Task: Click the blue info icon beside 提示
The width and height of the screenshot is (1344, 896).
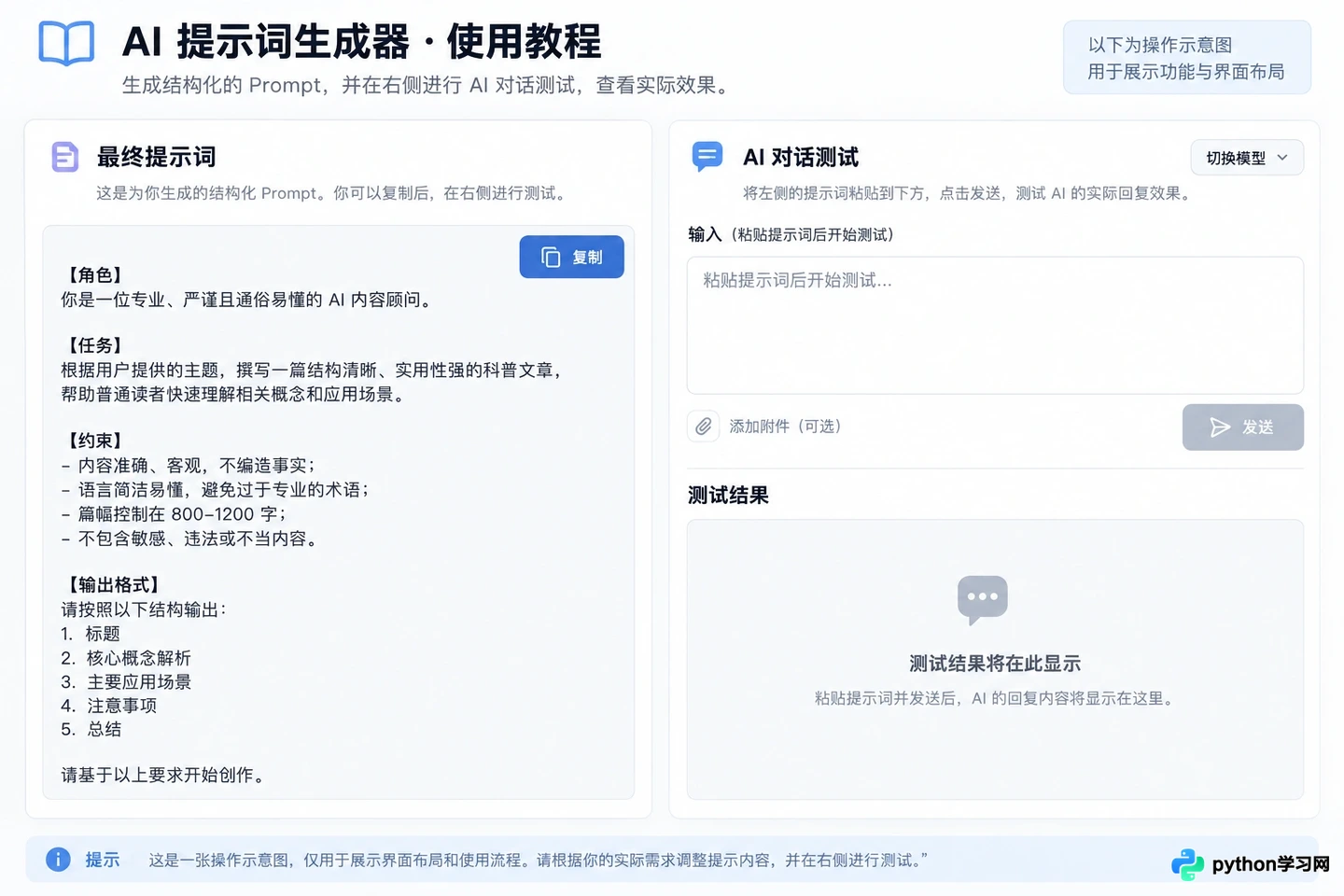Action: (58, 860)
